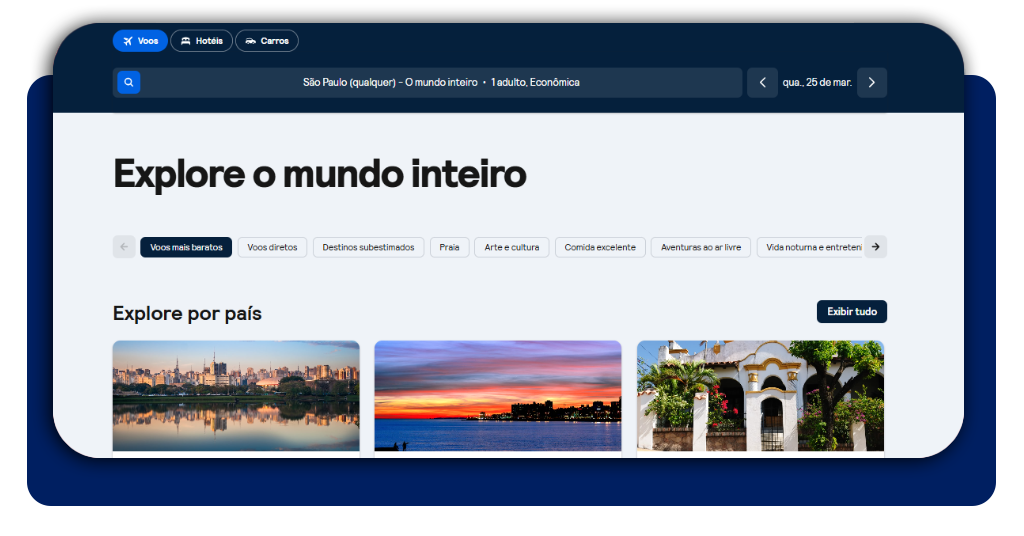
Task: Open the city skyline lake country card
Action: tap(236, 396)
